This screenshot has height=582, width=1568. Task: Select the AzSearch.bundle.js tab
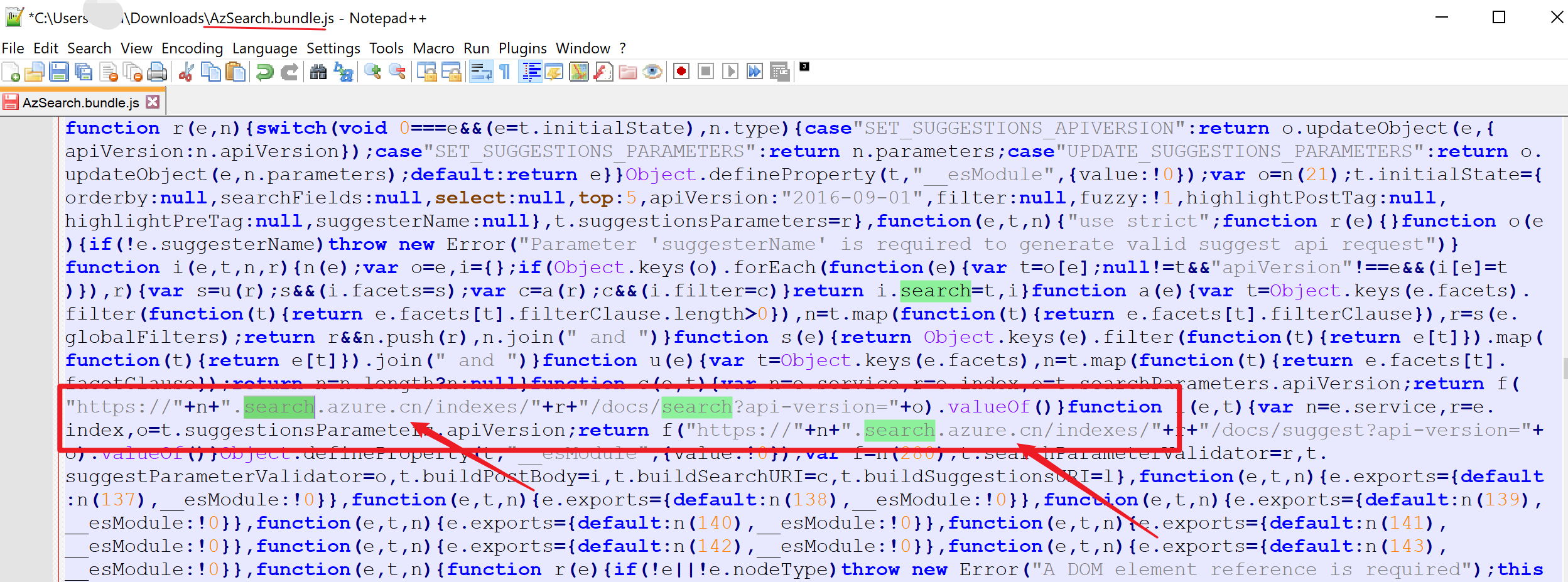[80, 102]
